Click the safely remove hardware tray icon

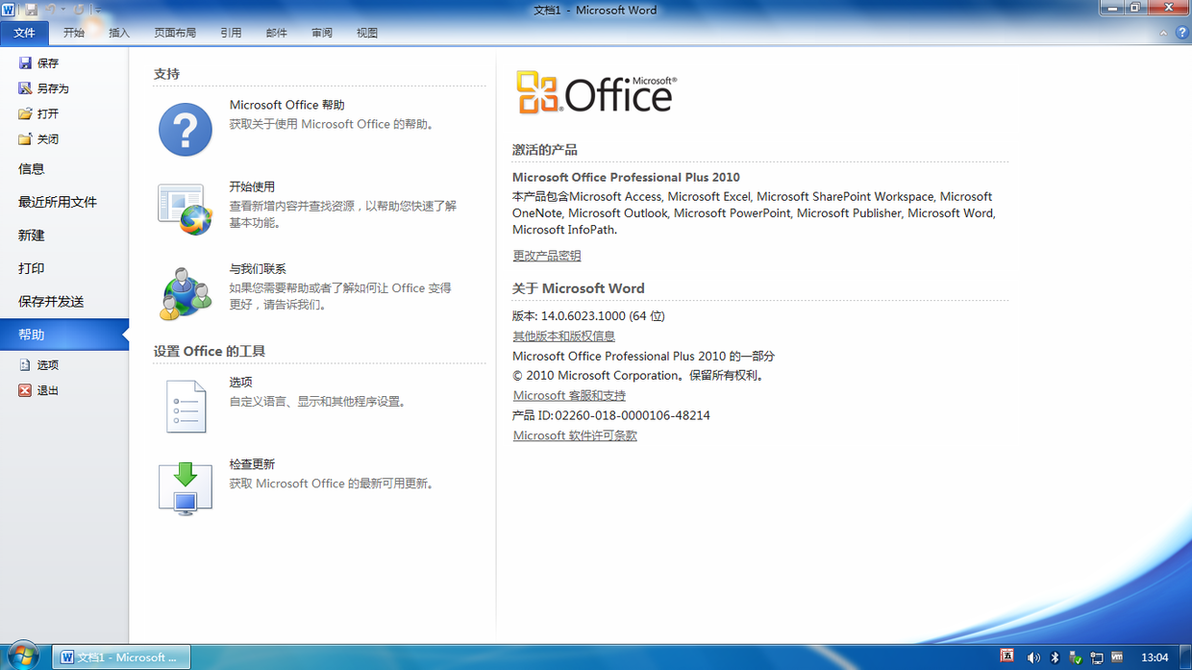coord(1075,658)
